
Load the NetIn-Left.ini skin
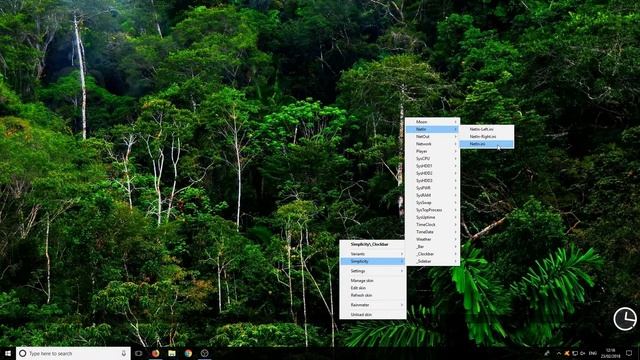(x=487, y=129)
